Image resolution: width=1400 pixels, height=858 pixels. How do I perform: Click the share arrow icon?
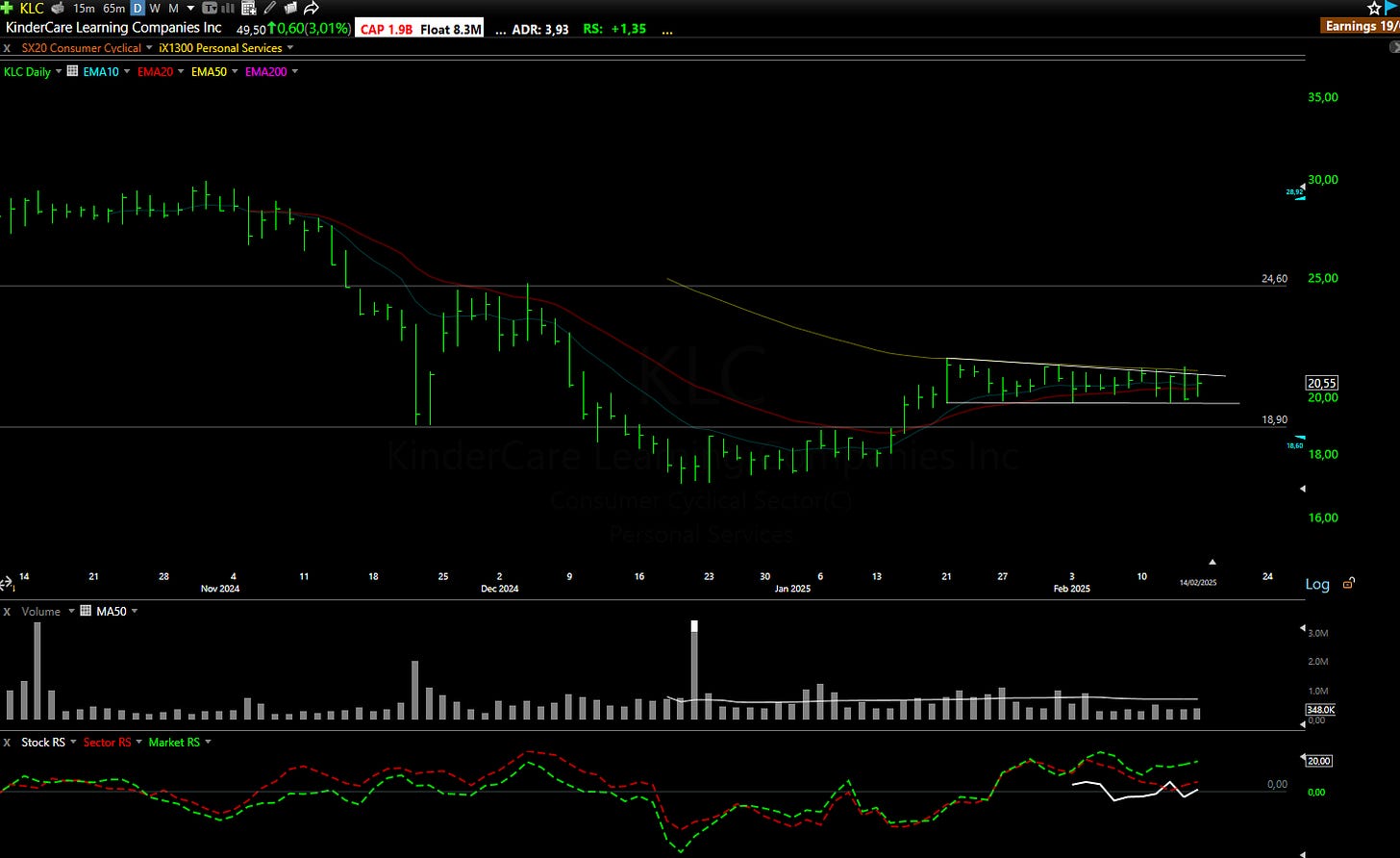pos(311,8)
